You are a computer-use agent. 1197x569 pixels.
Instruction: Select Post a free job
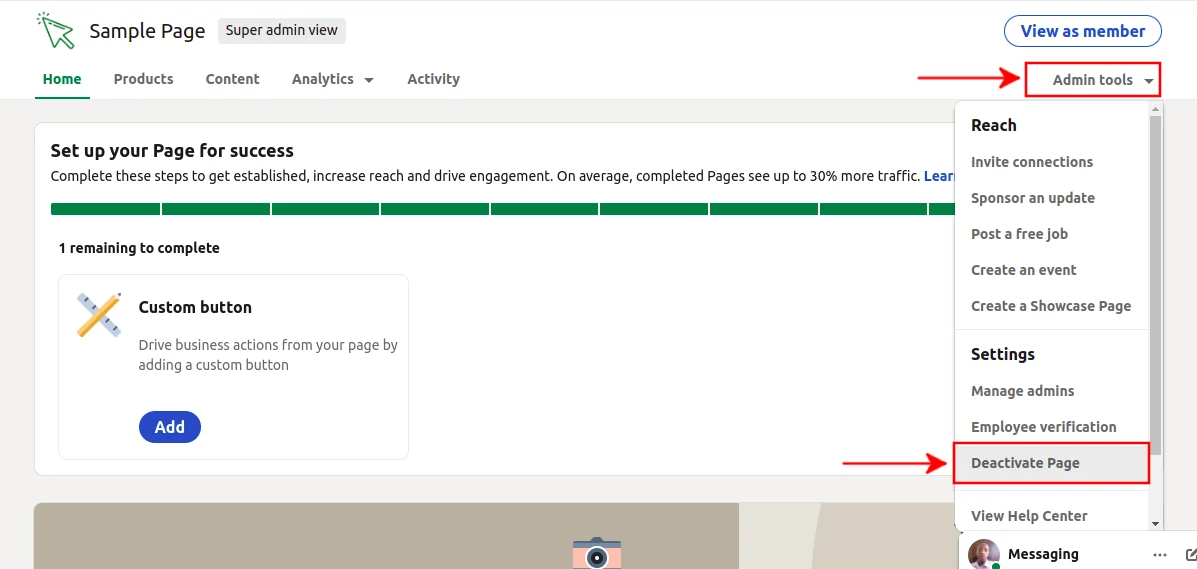[1019, 234]
